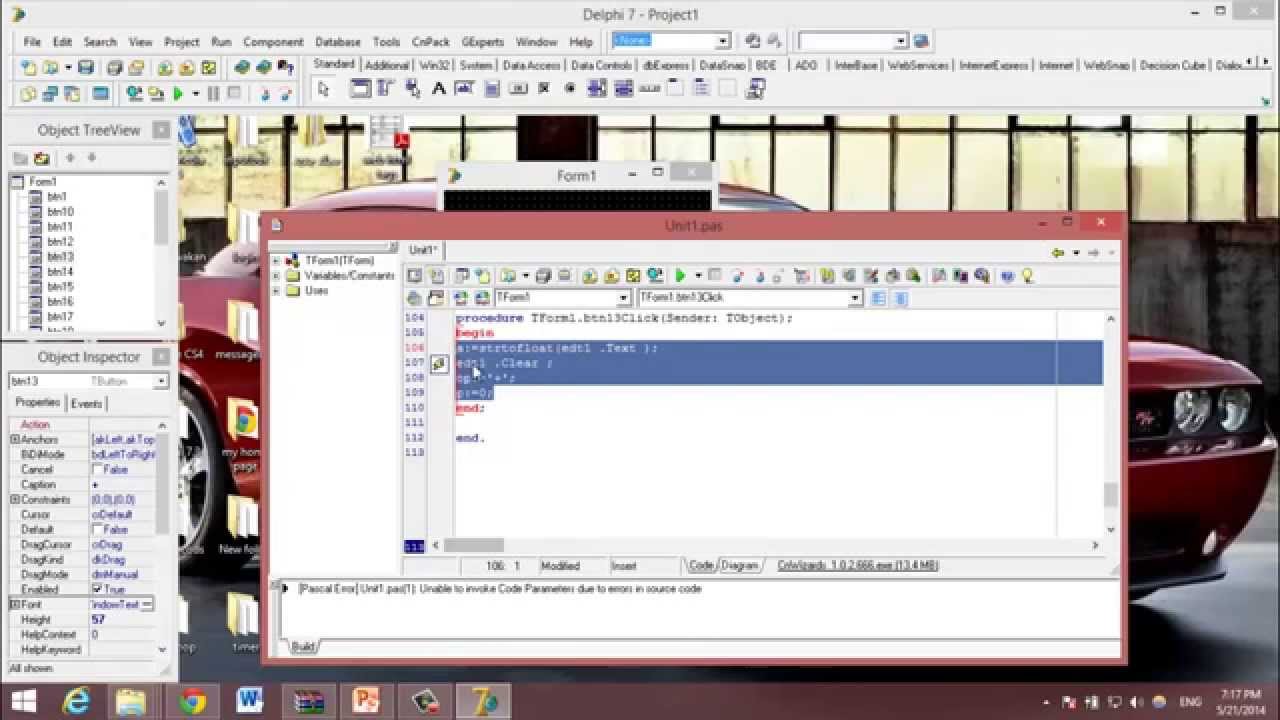This screenshot has height=720, width=1280.
Task: Expand the Constraints property
Action: pos(15,499)
